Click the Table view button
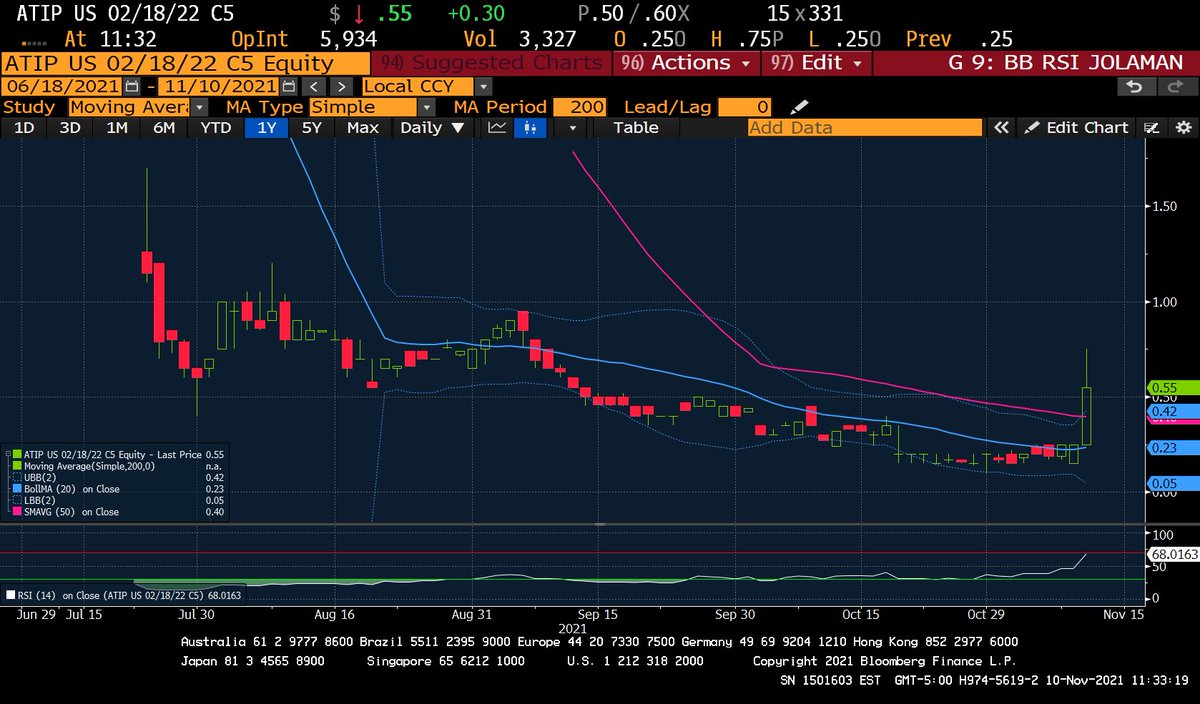 [635, 127]
